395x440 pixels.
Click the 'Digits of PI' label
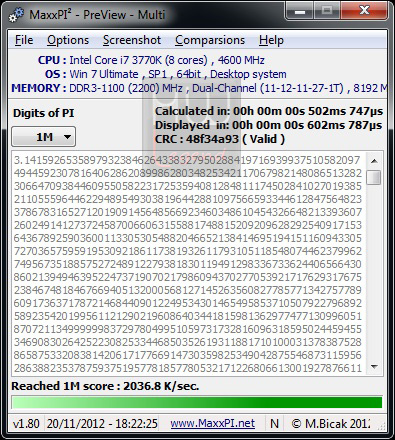pos(44,113)
